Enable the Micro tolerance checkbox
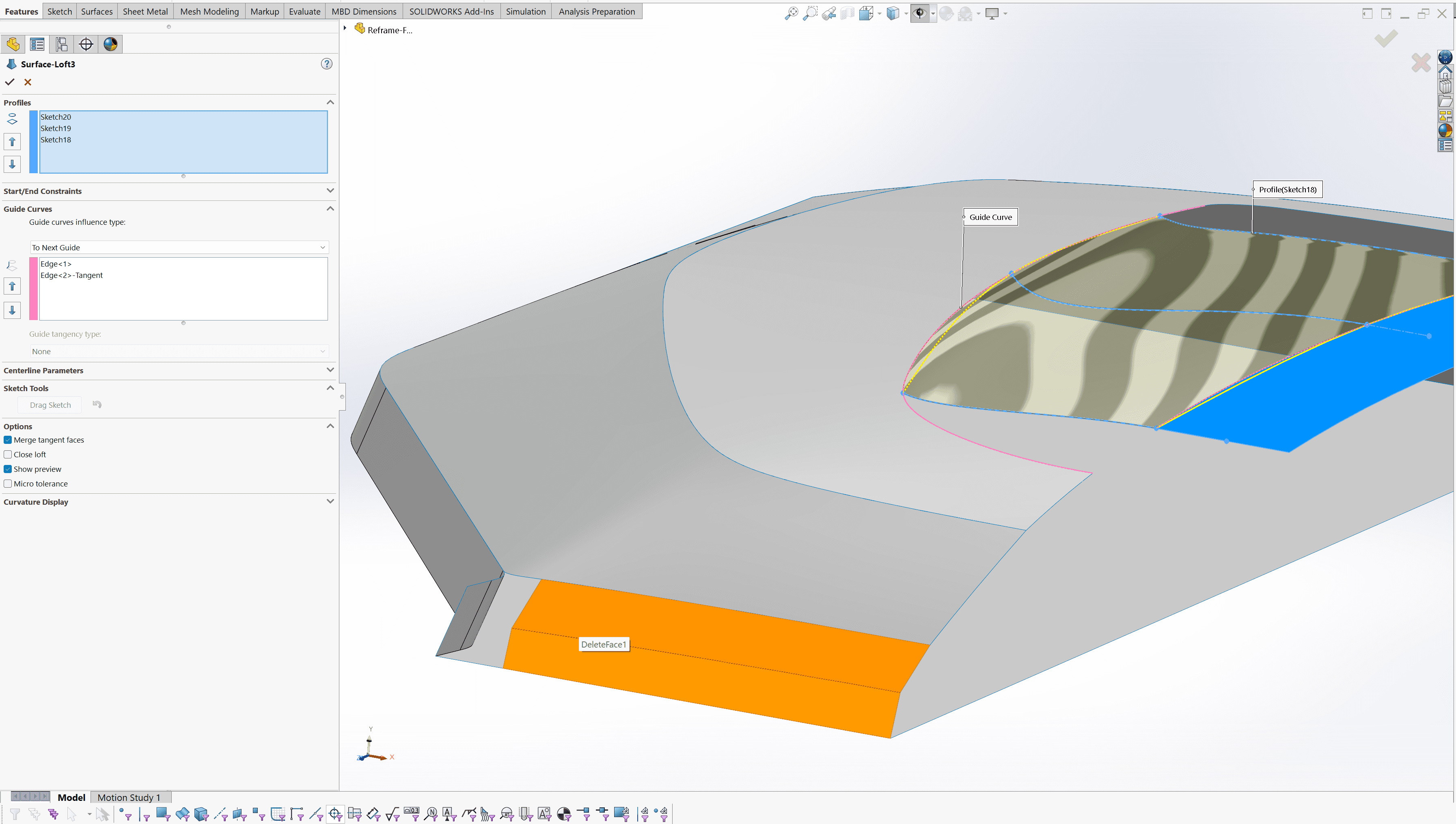The image size is (1456, 824). pos(8,484)
